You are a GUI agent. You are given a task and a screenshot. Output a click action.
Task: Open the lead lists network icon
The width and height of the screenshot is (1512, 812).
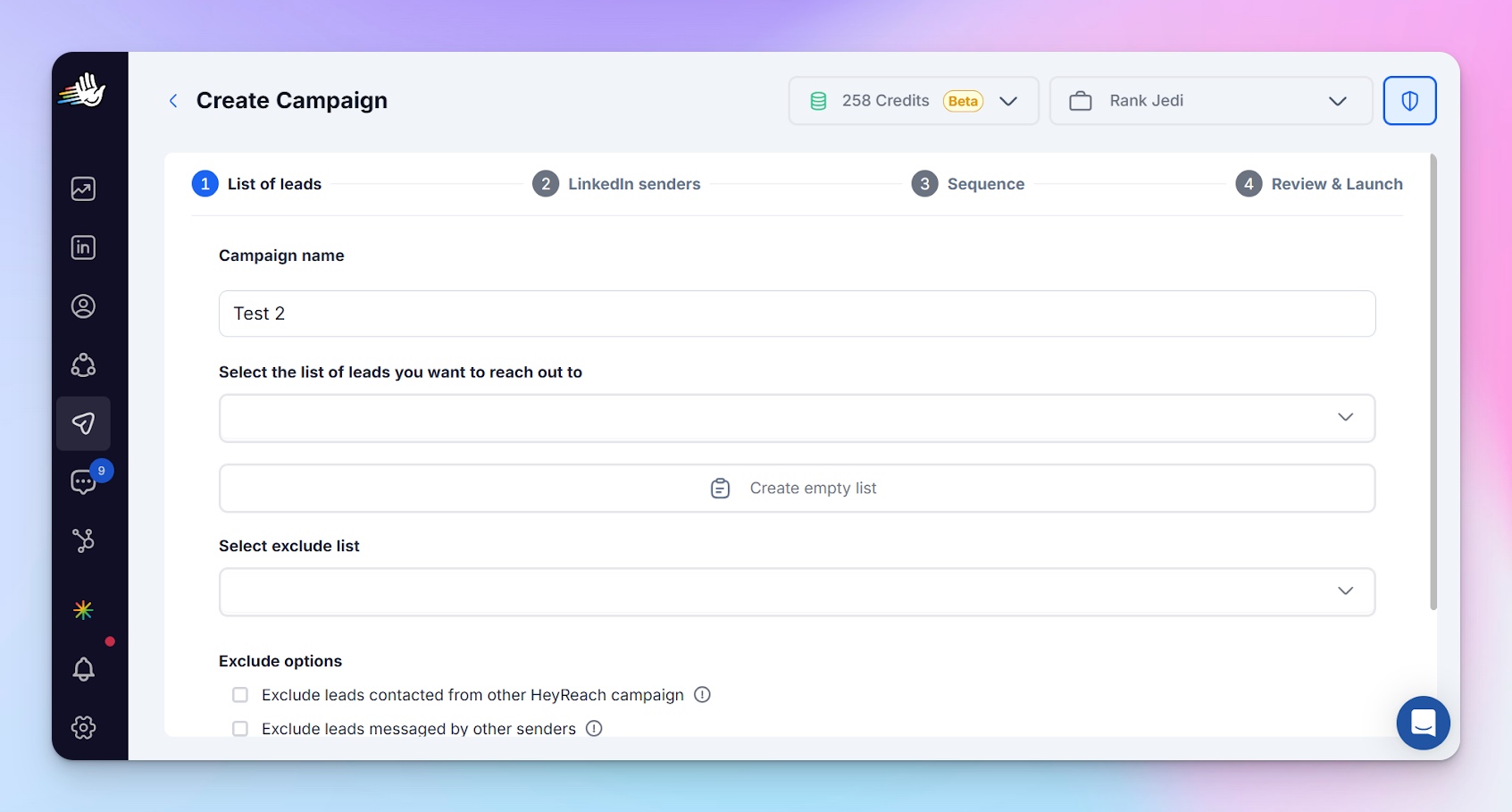(x=83, y=365)
